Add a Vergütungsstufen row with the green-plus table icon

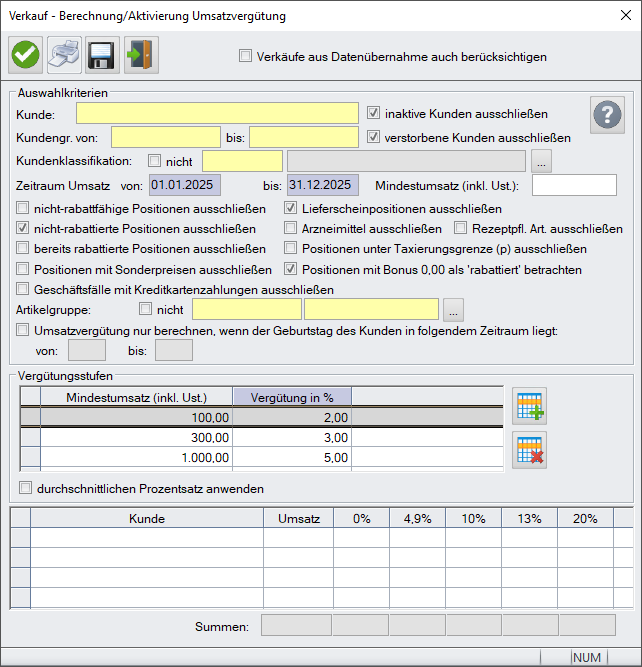coord(529,406)
